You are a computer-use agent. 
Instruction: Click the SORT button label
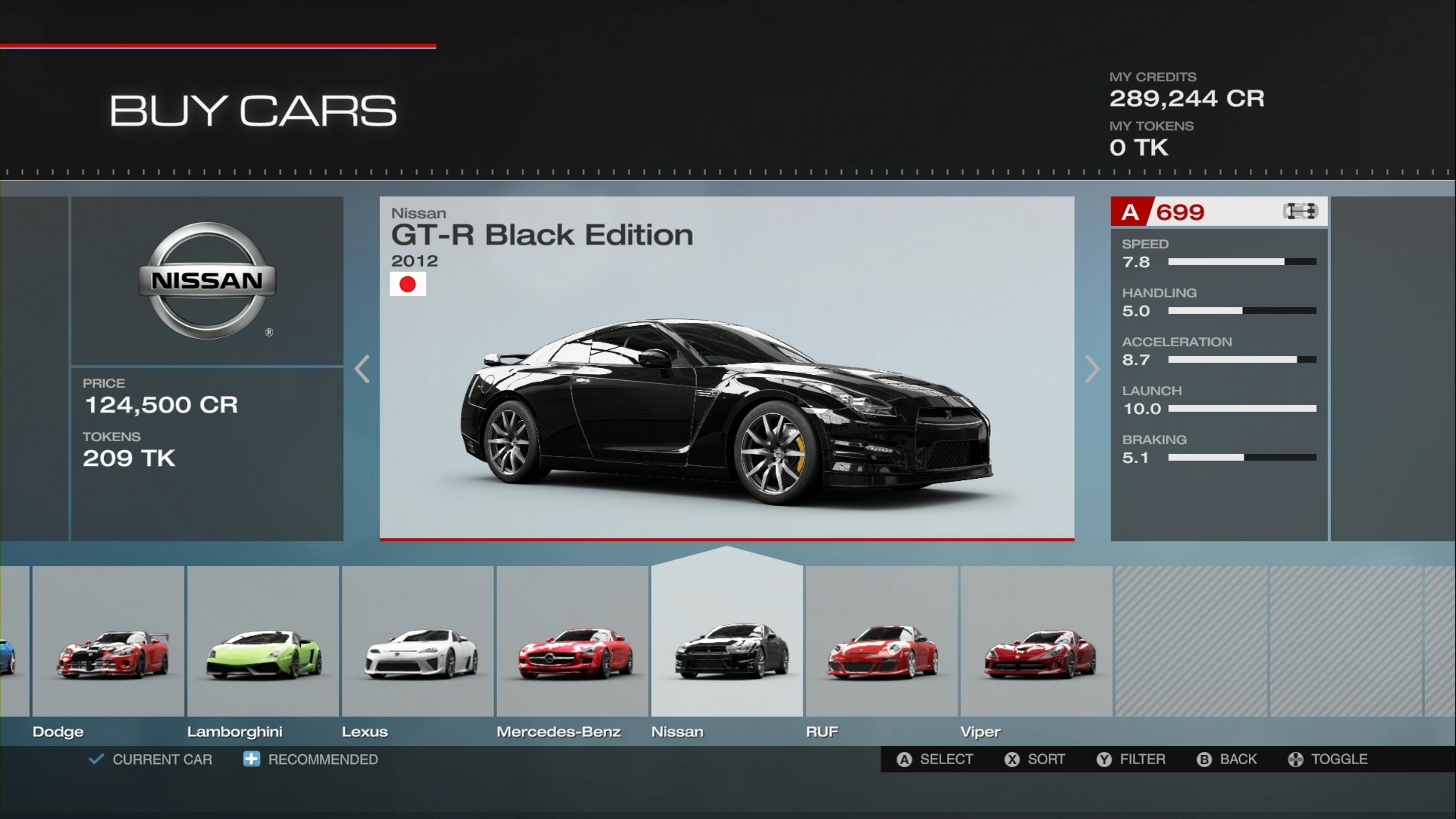click(x=1046, y=760)
